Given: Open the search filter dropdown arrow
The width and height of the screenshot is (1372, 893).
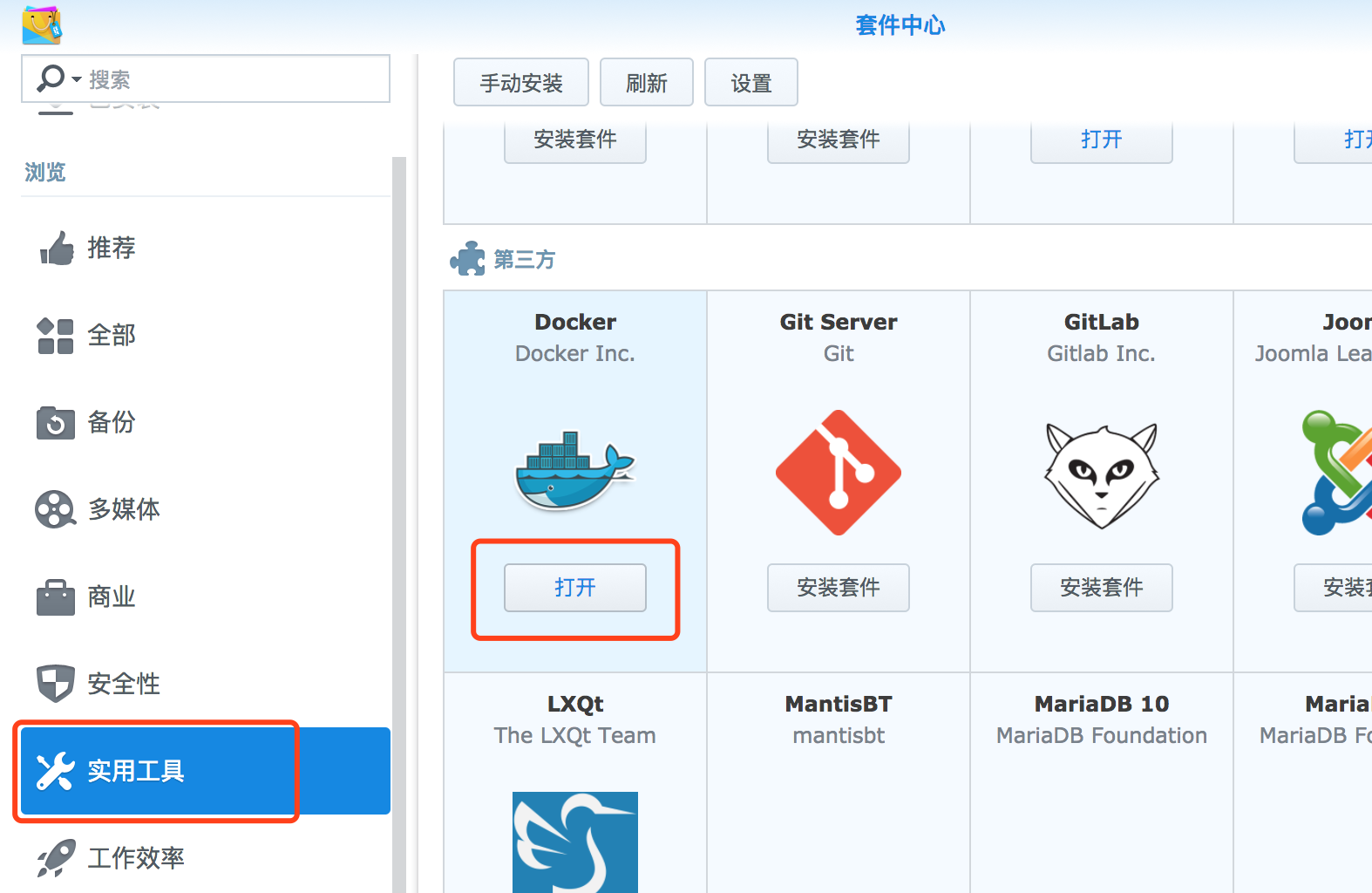Looking at the screenshot, I should (77, 80).
